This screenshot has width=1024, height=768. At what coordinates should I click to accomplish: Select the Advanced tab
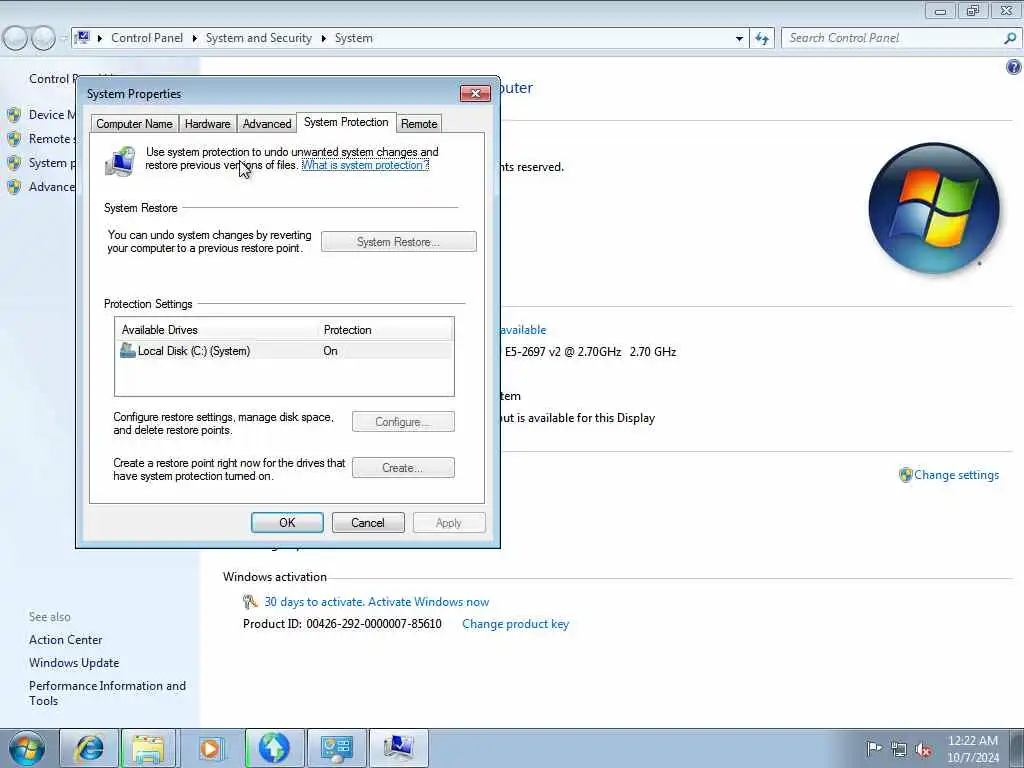(266, 123)
